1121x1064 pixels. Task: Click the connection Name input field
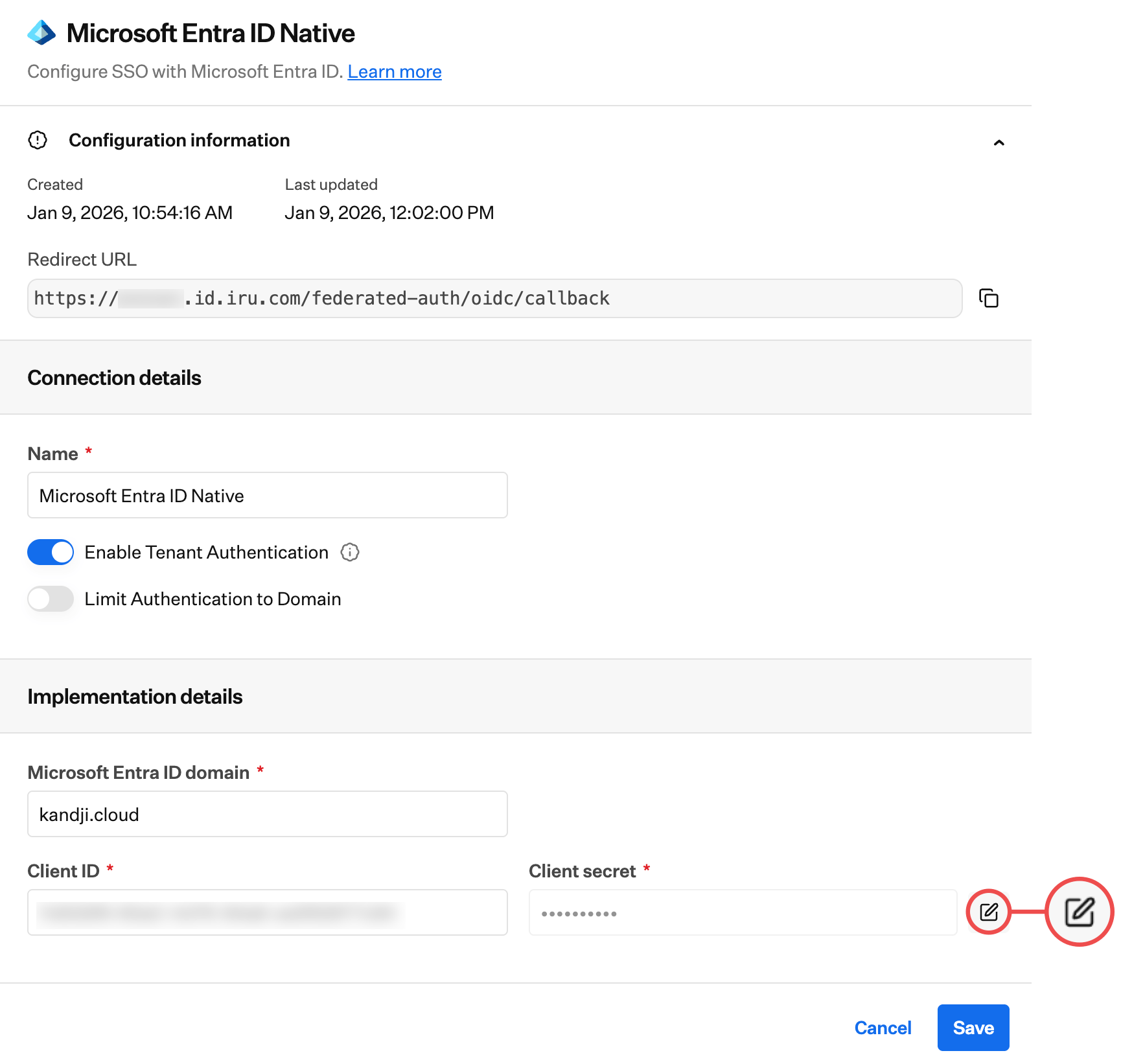coord(268,495)
